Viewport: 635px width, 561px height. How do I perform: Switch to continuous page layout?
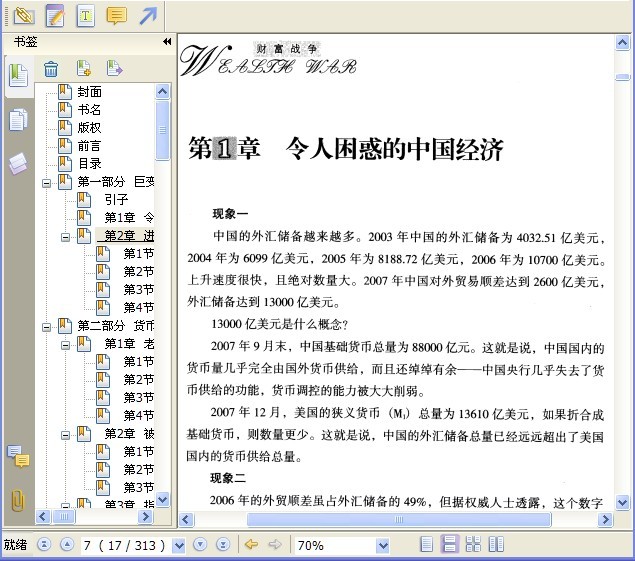[x=450, y=544]
